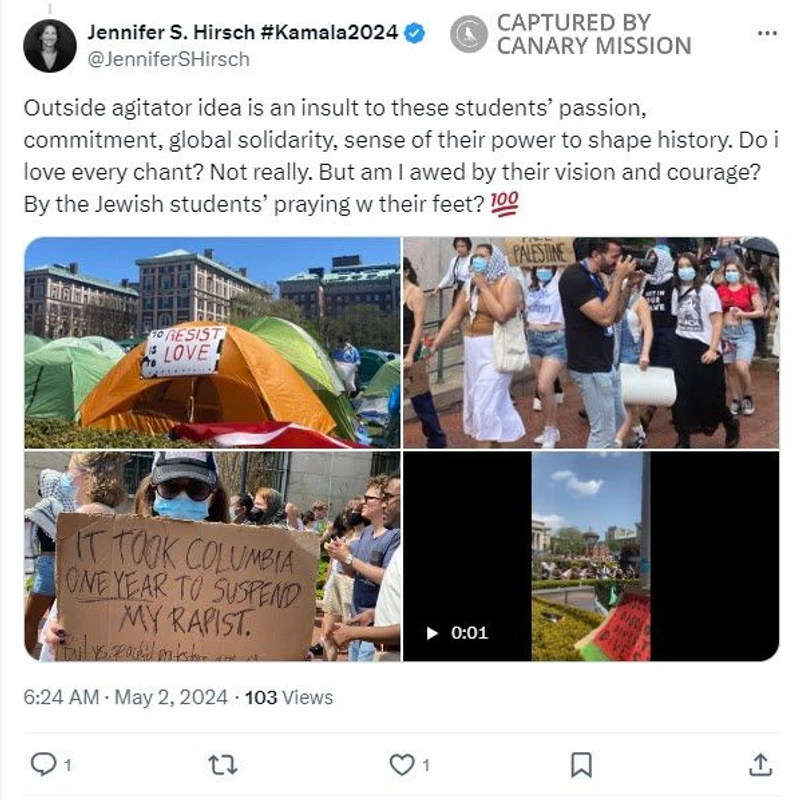Image resolution: width=800 pixels, height=800 pixels.
Task: Open the Free Palestine march photo
Action: click(x=591, y=343)
